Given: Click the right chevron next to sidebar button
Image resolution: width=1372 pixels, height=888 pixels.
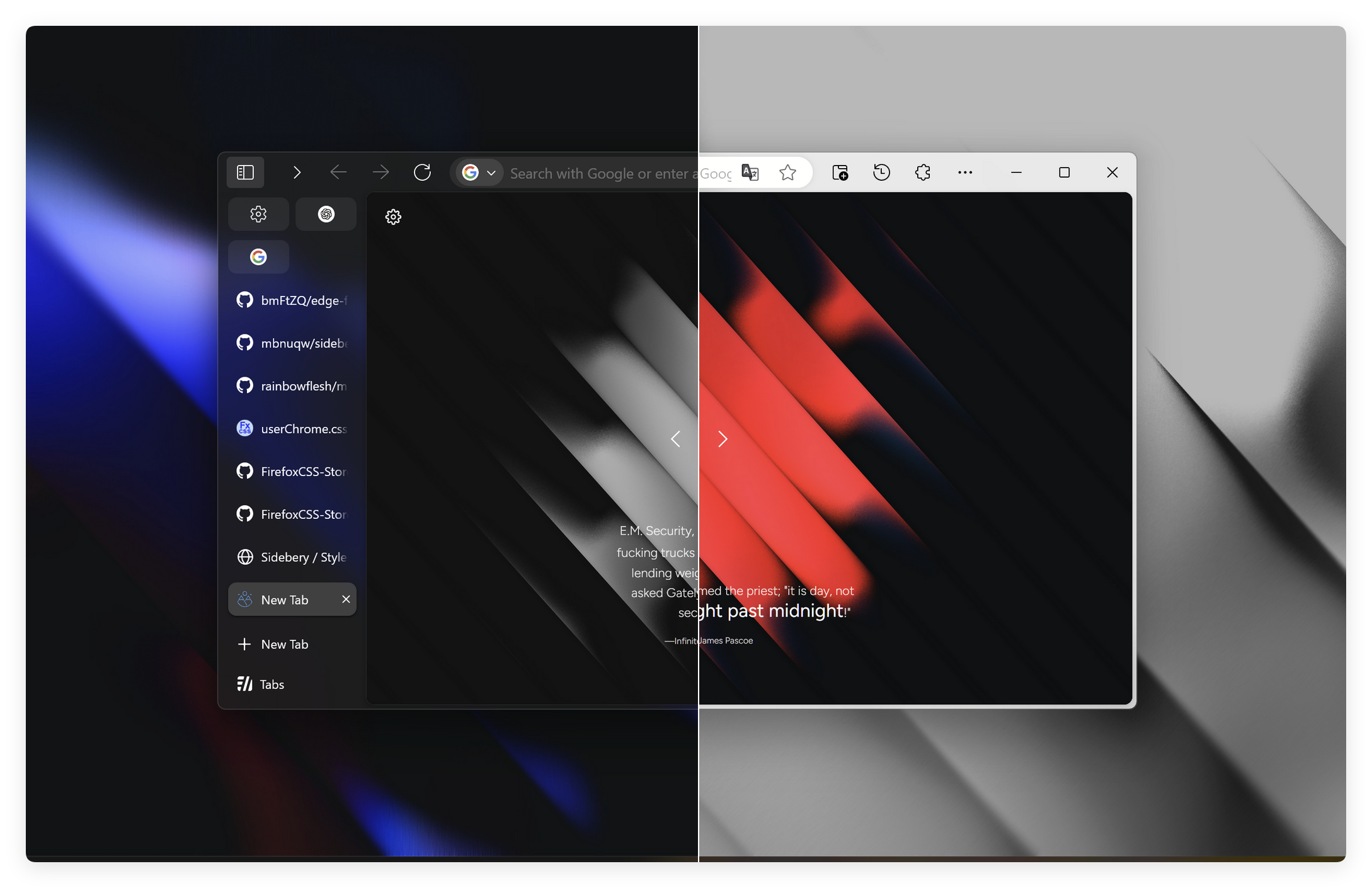Looking at the screenshot, I should click(x=297, y=172).
